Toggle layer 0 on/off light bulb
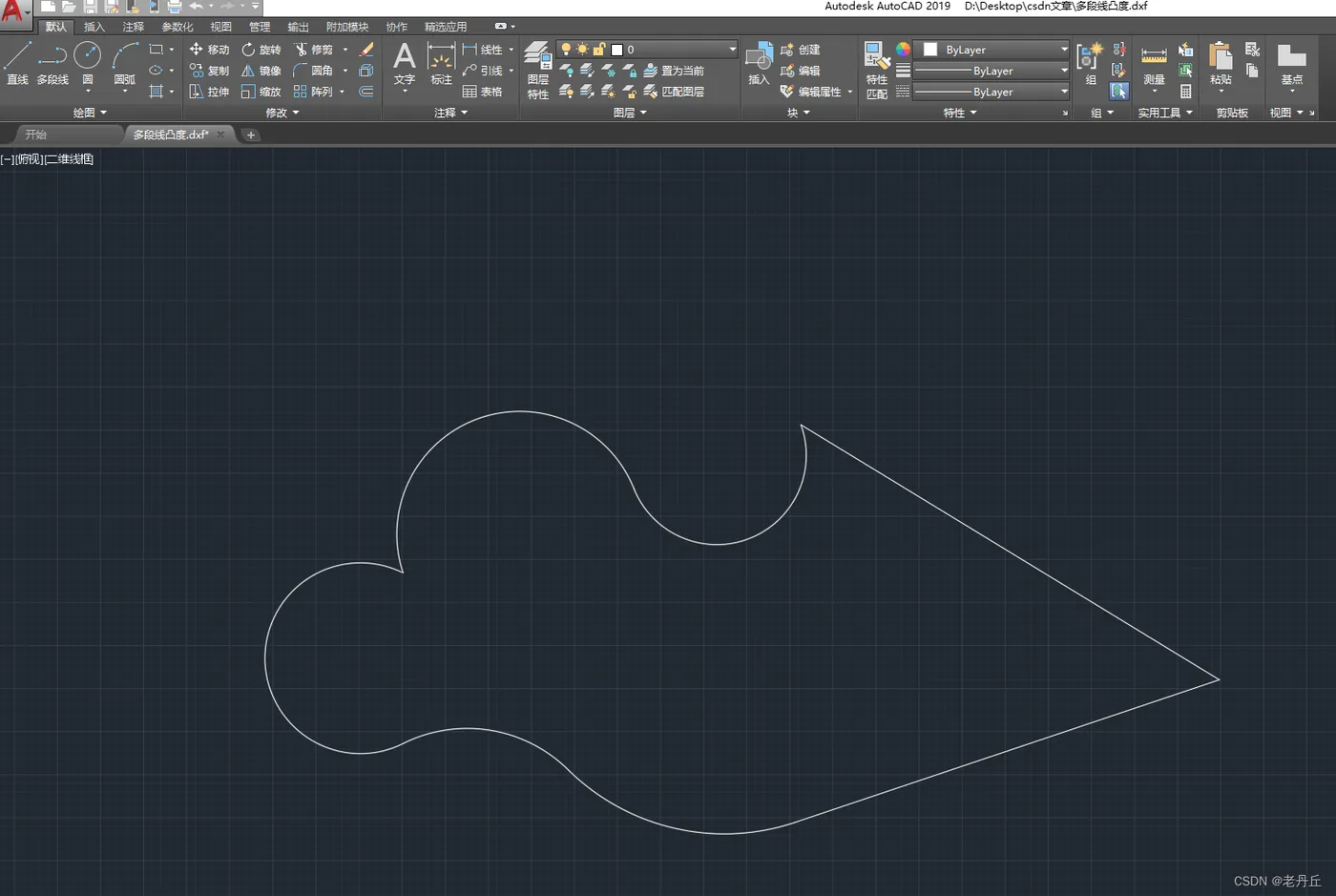The height and width of the screenshot is (896, 1336). (566, 49)
